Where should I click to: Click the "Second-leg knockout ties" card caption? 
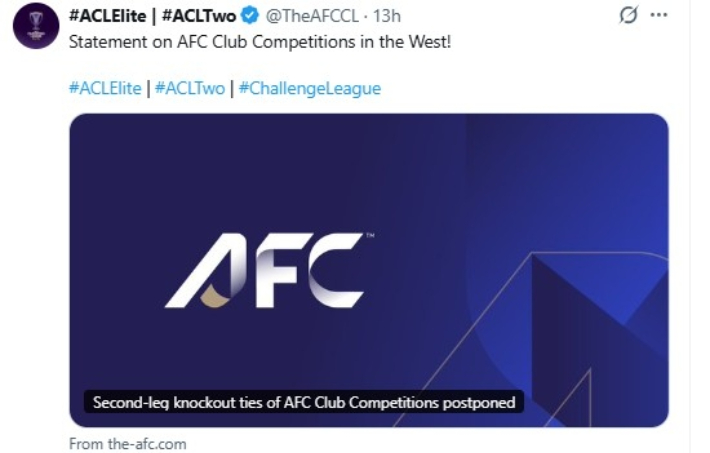(303, 403)
